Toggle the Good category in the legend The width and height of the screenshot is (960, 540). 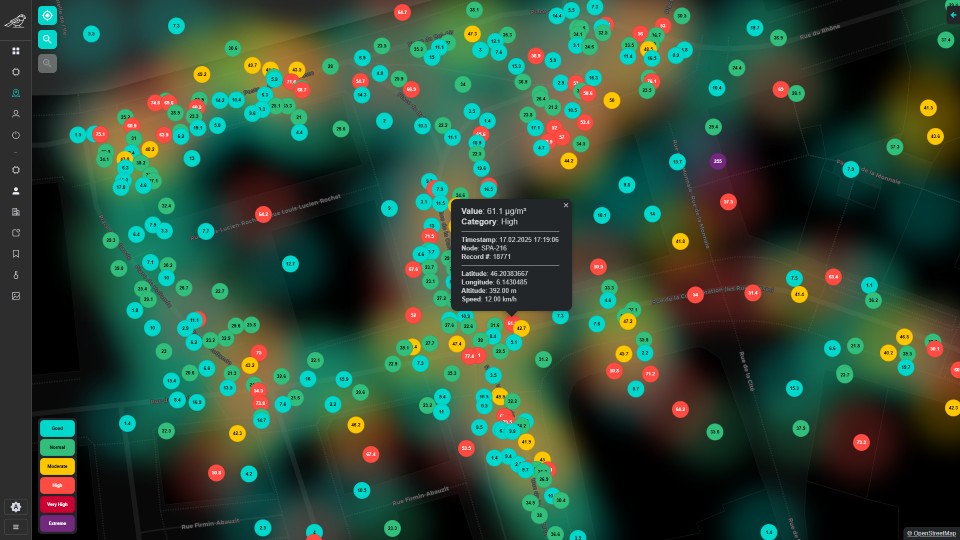click(57, 427)
